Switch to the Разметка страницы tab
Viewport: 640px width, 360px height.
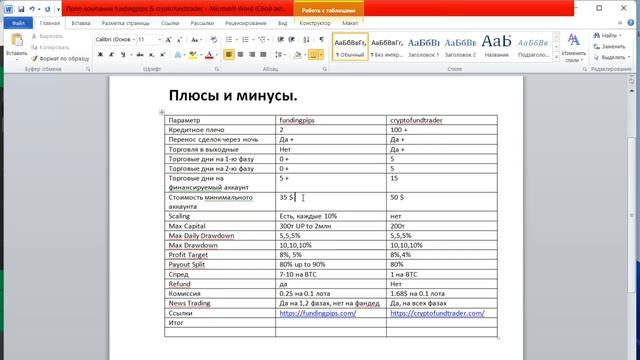[126, 23]
